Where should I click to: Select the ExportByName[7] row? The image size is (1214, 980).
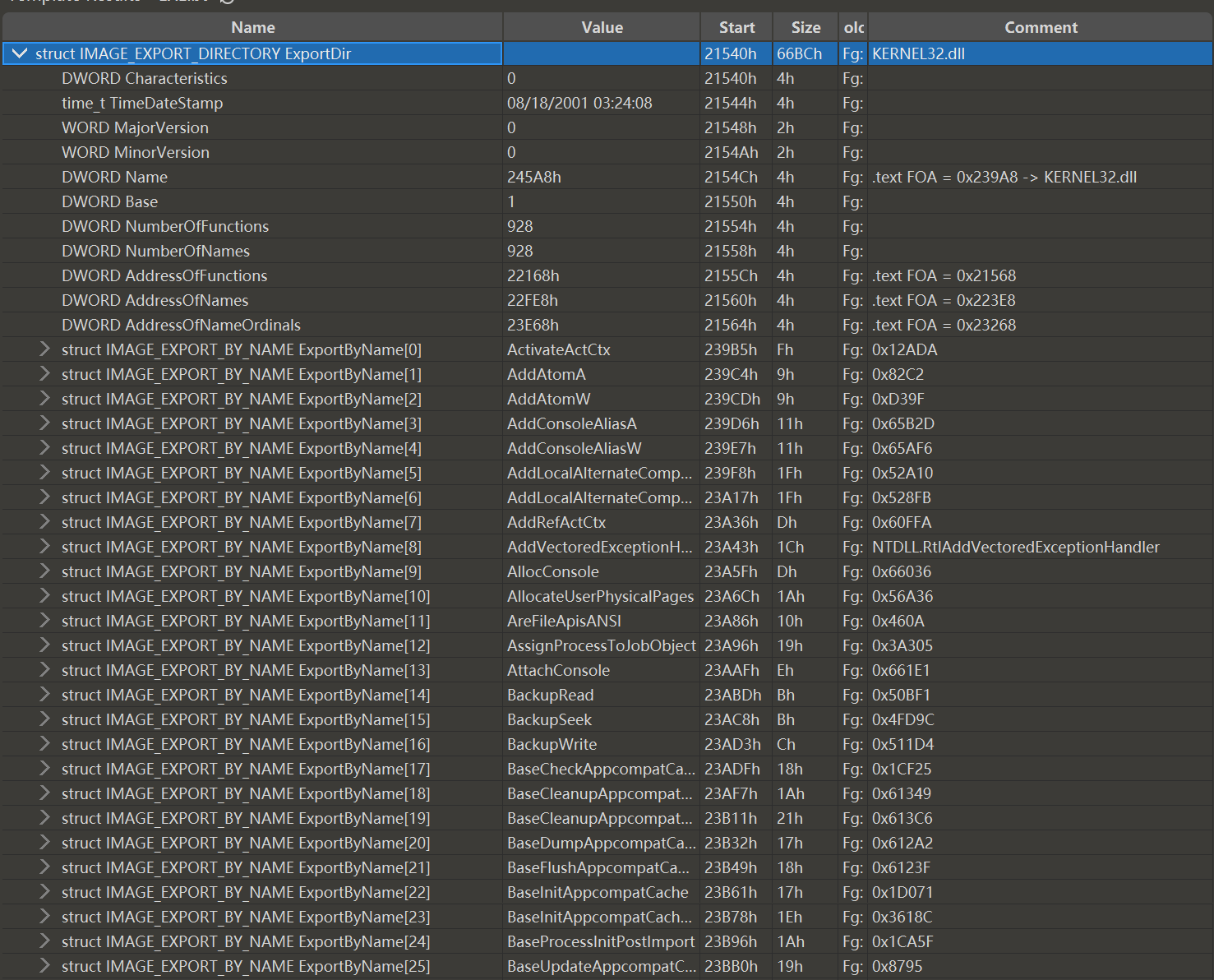[607, 522]
